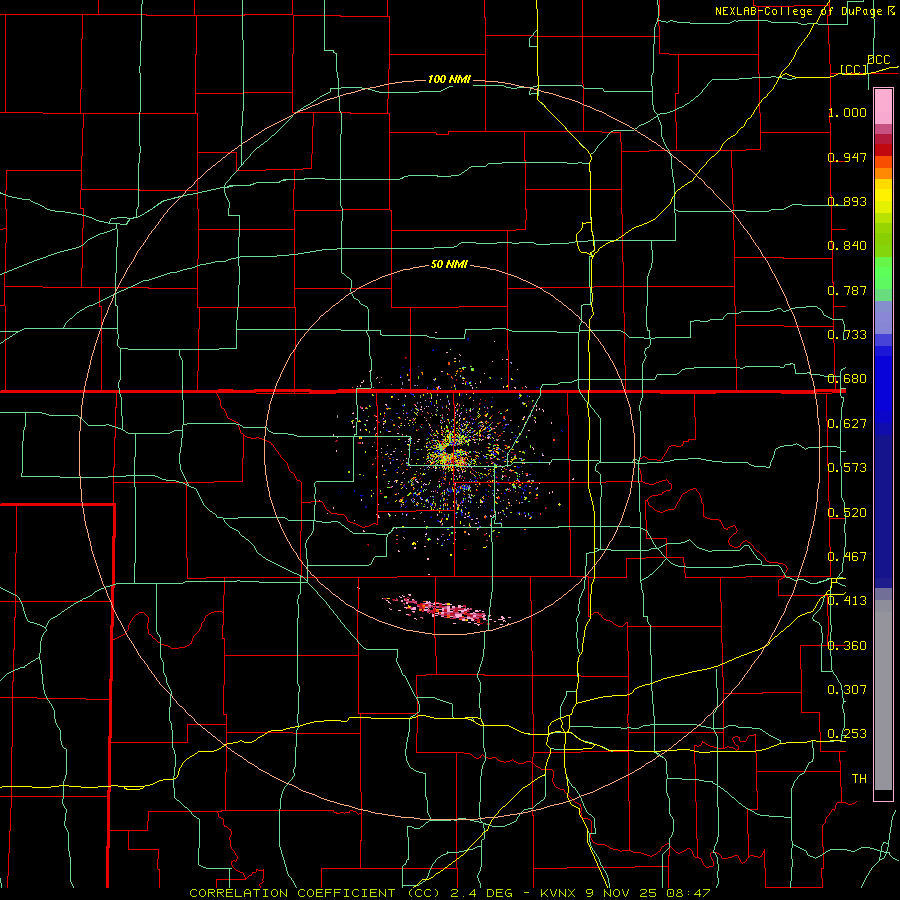Select the 0.573 value on the color scale
The image size is (900, 900).
point(847,468)
